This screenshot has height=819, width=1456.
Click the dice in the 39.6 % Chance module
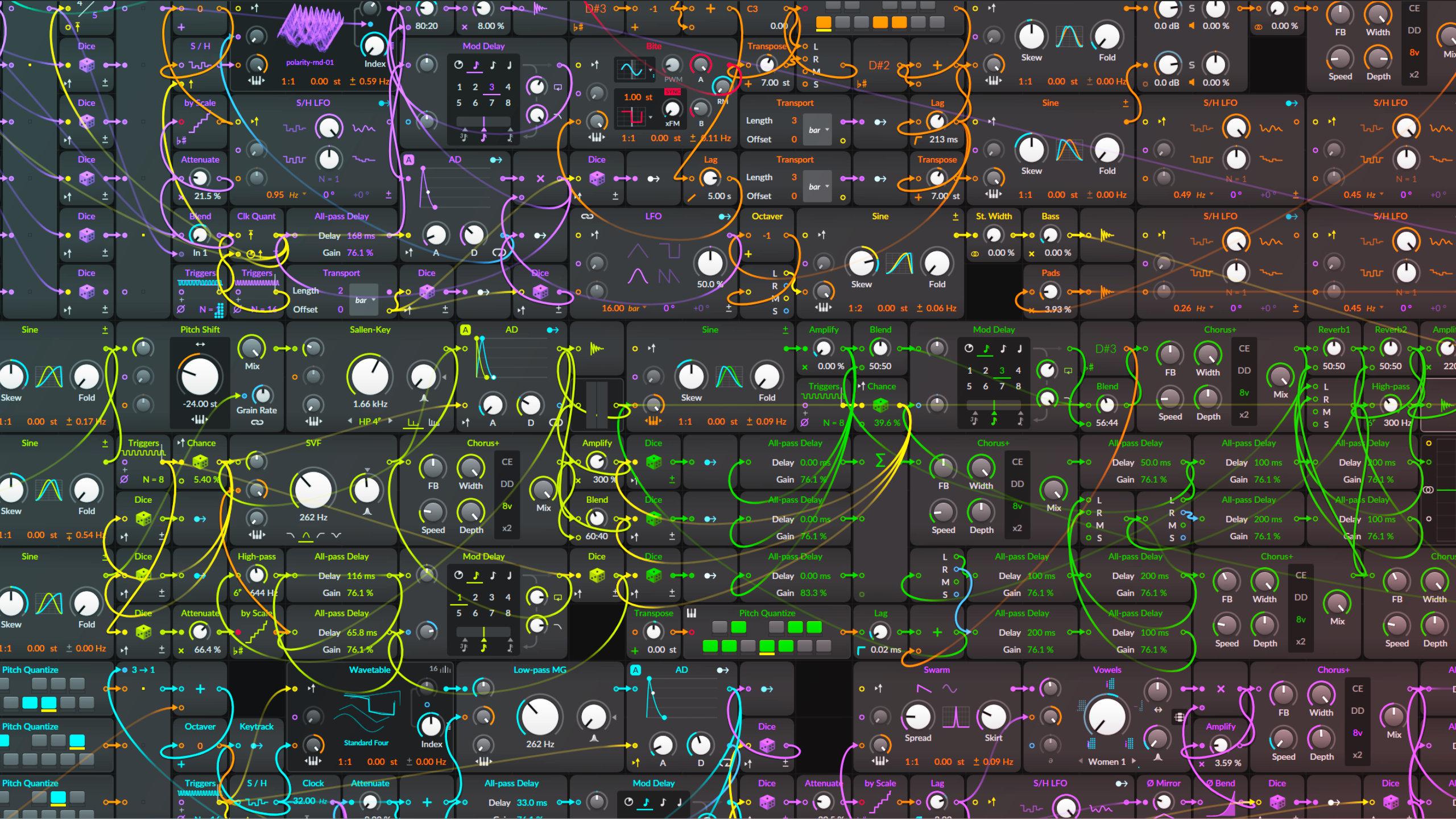[x=880, y=405]
